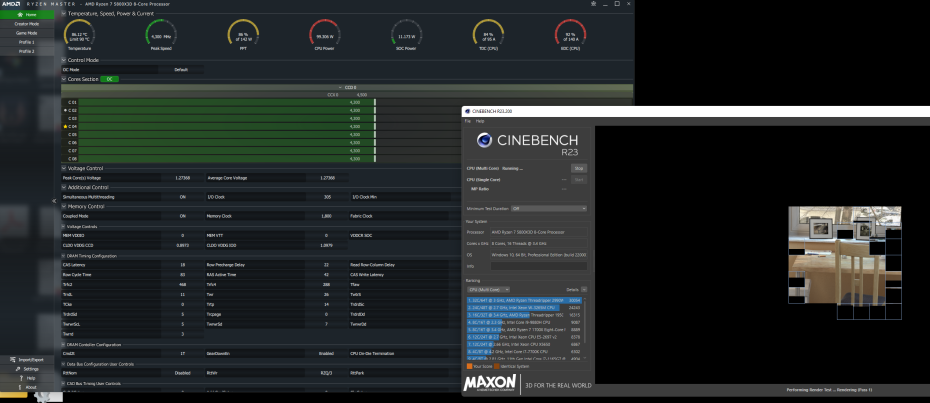Open the CPU (Multi Core) ranking dropdown
The width and height of the screenshot is (930, 403).
[489, 289]
